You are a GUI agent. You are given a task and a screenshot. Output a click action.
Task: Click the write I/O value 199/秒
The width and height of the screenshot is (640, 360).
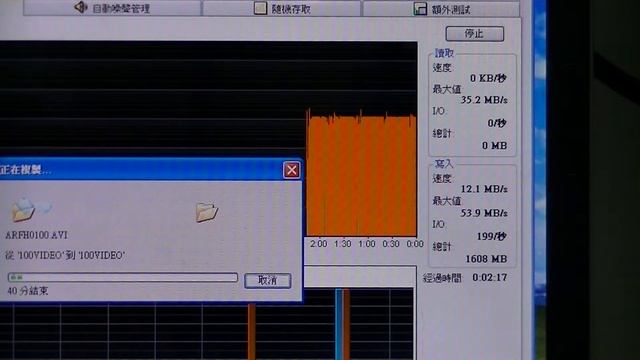pyautogui.click(x=492, y=236)
